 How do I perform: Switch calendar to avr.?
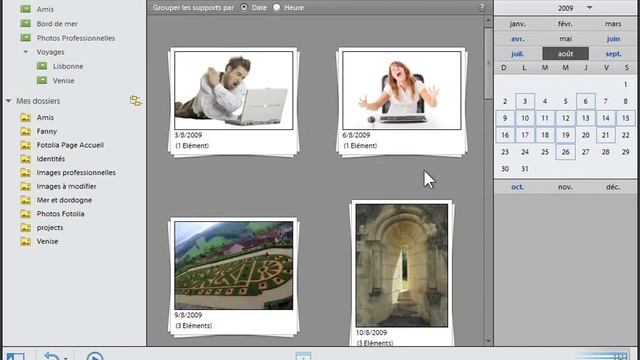tap(518, 39)
